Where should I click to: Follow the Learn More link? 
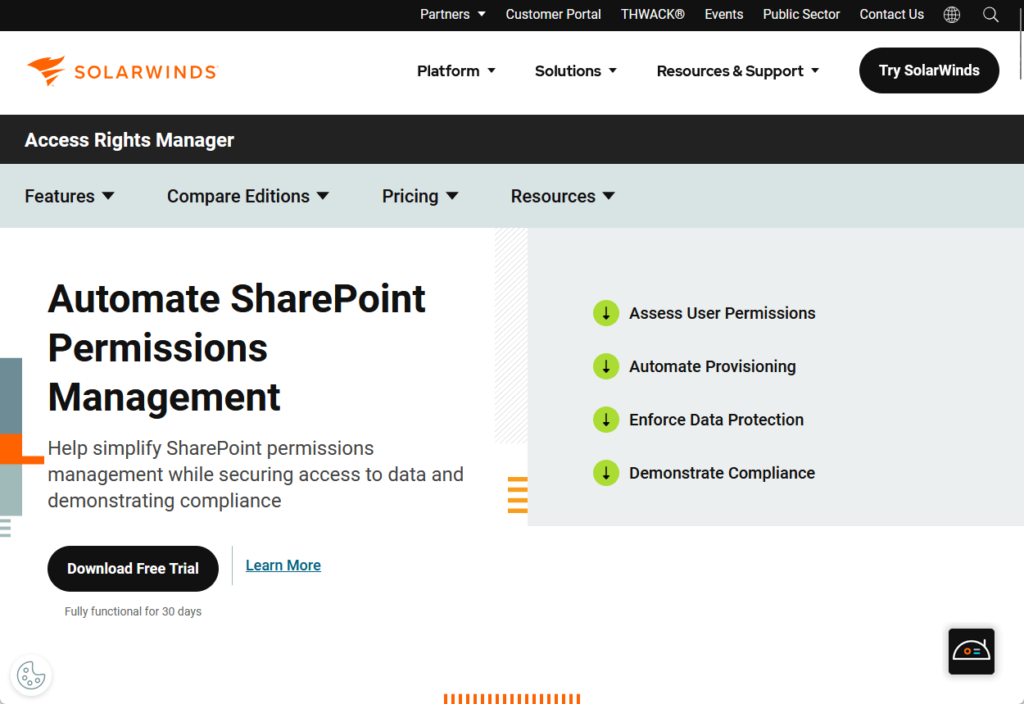283,566
